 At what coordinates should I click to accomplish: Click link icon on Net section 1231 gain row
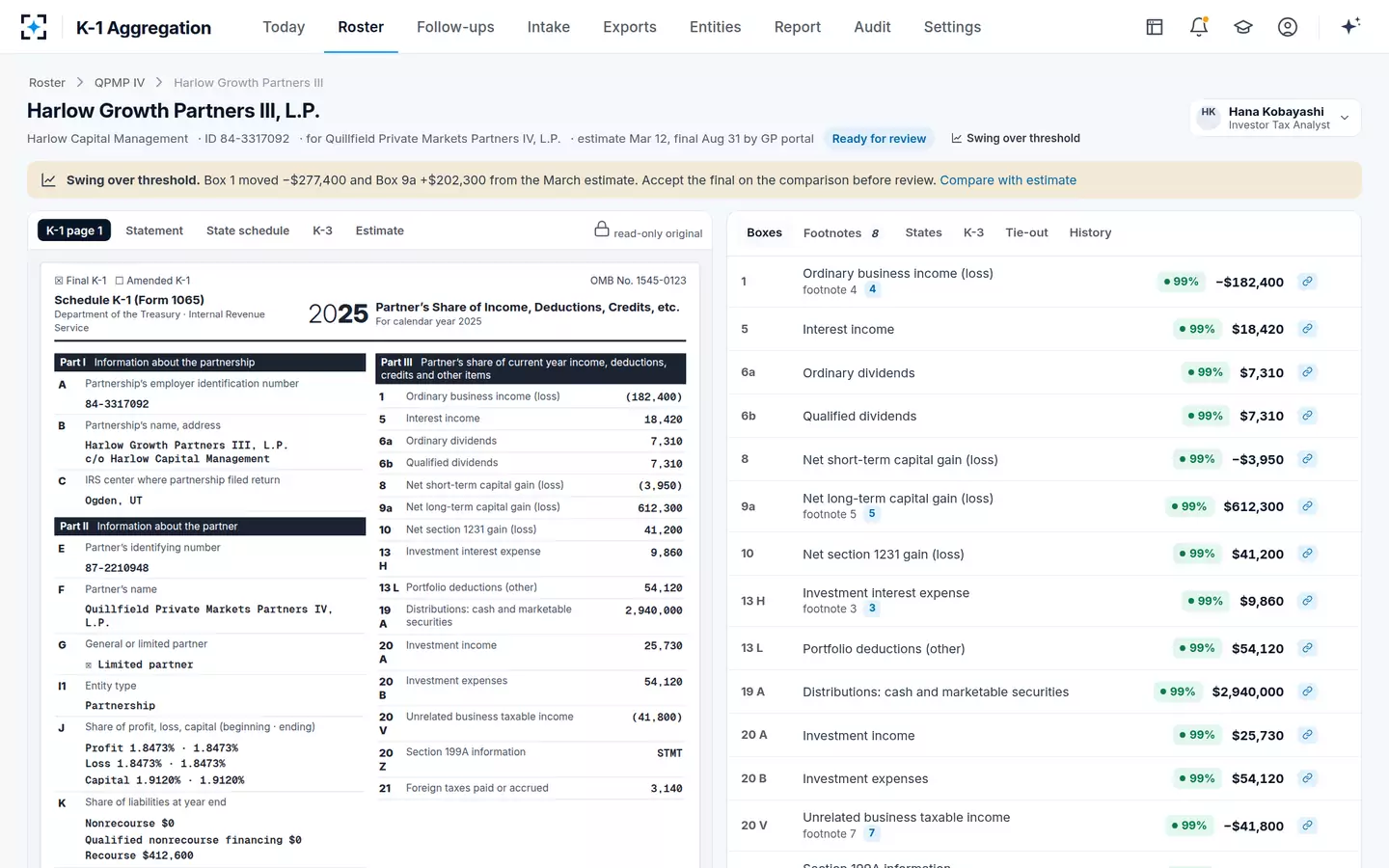1307,554
